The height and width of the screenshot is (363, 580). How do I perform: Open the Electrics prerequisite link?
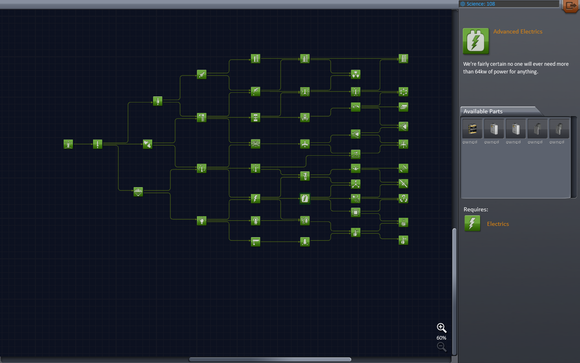pos(498,224)
